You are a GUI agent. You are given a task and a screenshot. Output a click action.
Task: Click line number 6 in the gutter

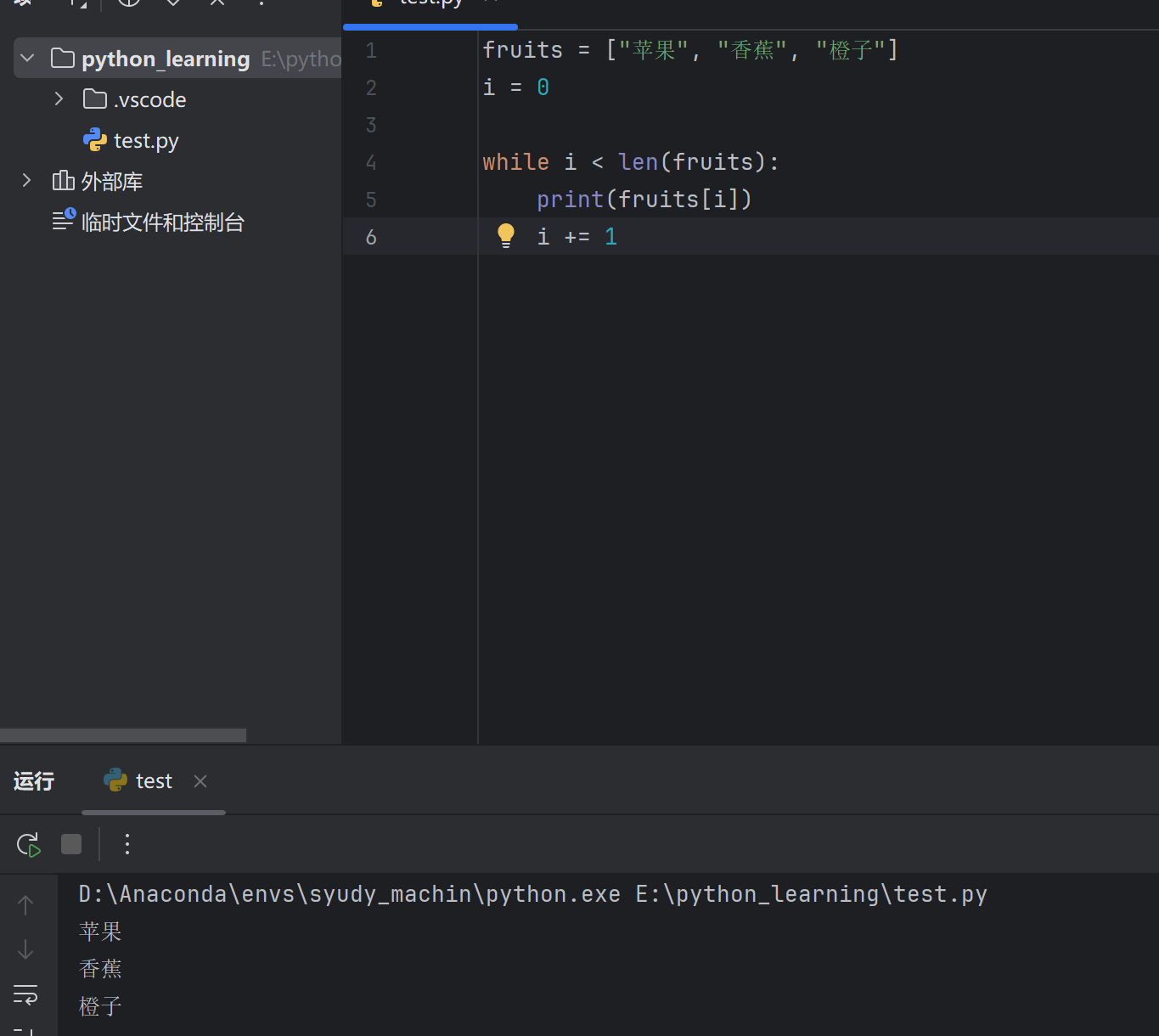[371, 238]
